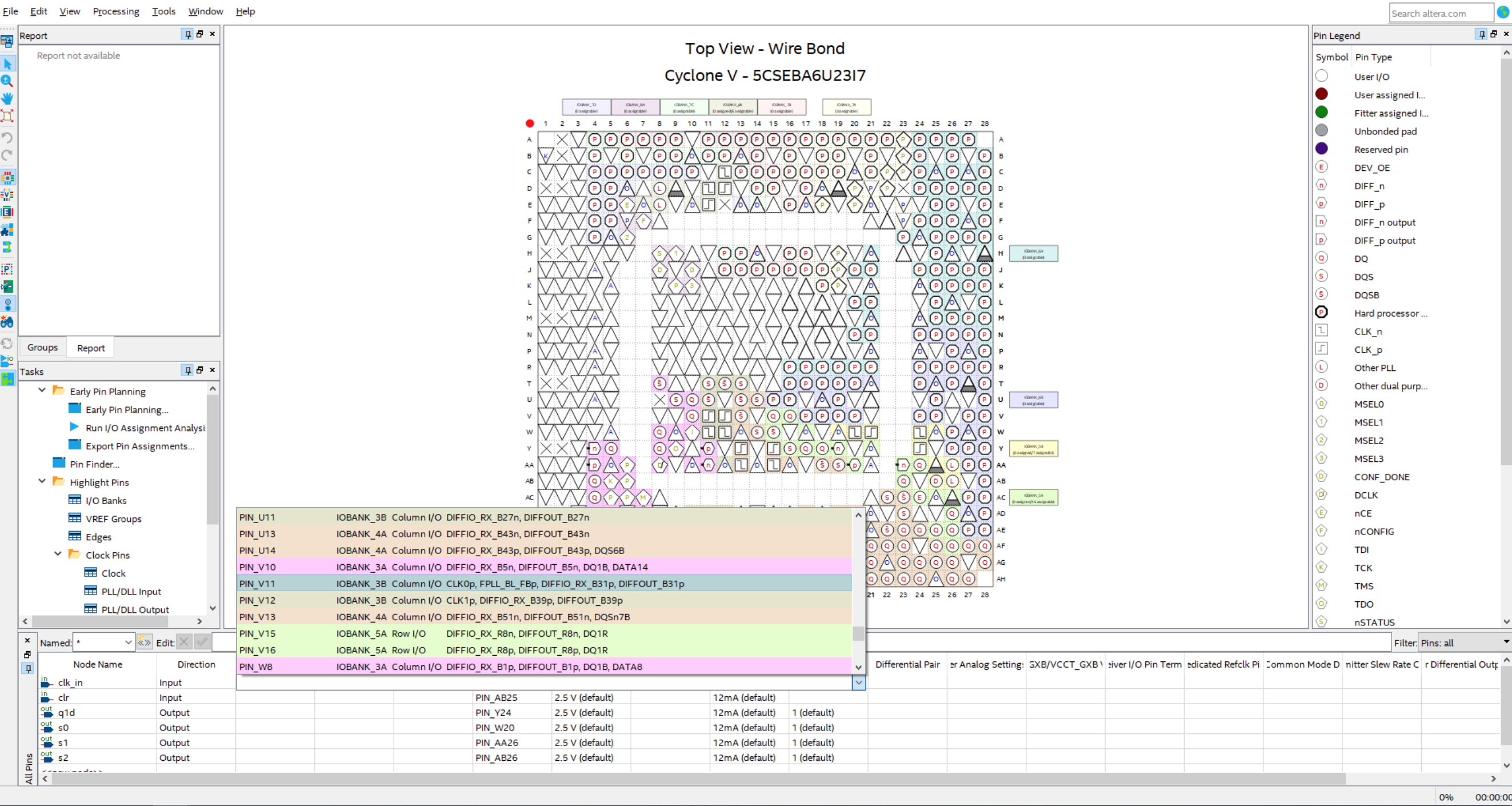The width and height of the screenshot is (1512, 806).
Task: Click the 'io' assignment analysis toolbar icon
Action: pyautogui.click(x=7, y=360)
